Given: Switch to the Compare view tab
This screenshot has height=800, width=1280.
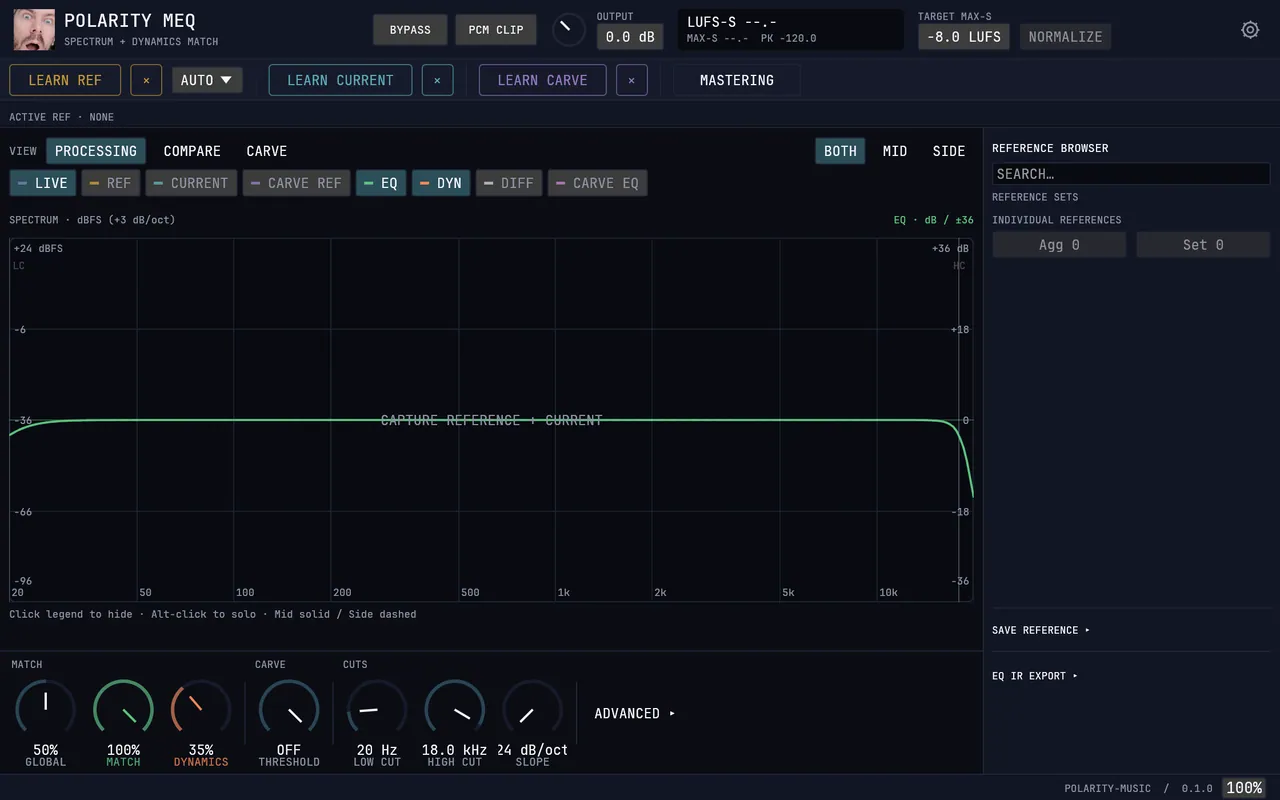Looking at the screenshot, I should 192,151.
